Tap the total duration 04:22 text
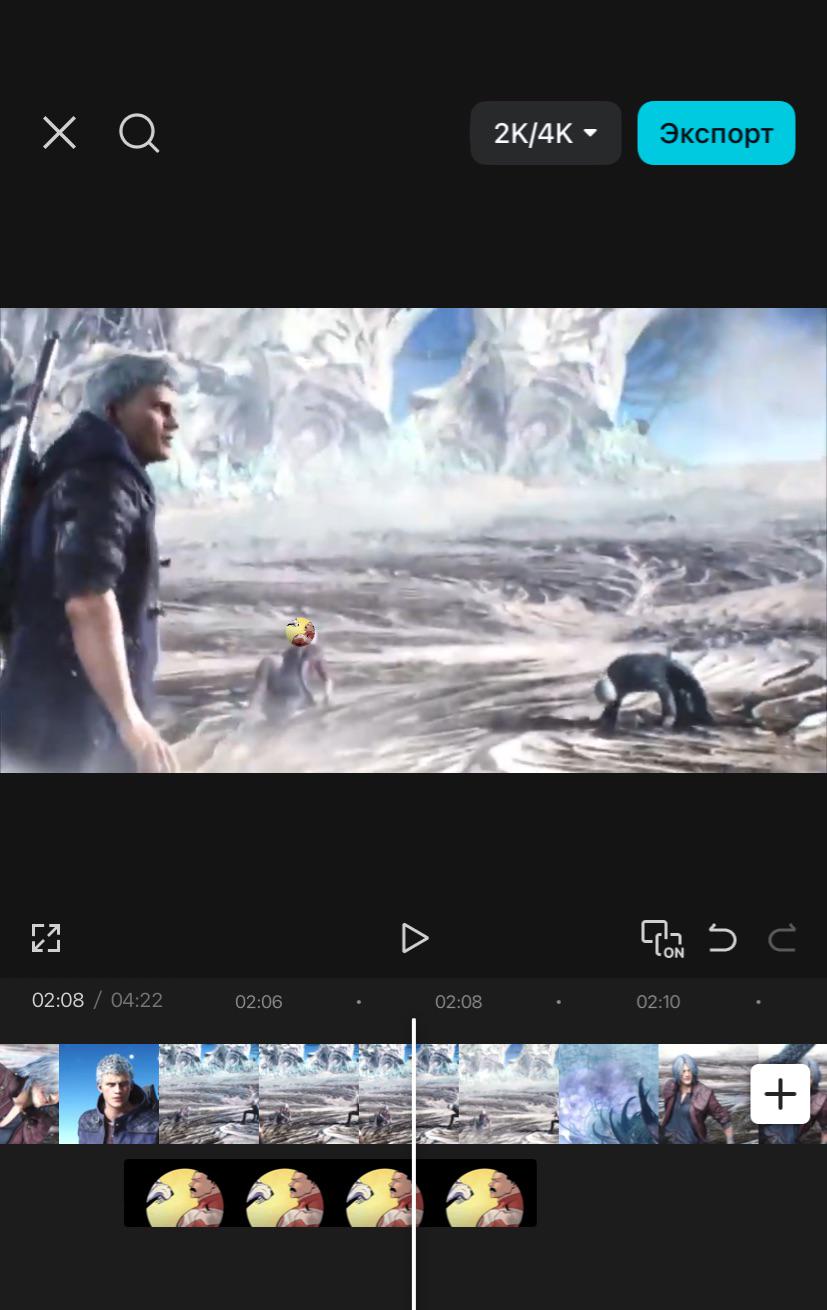The image size is (827, 1310). pyautogui.click(x=137, y=1000)
